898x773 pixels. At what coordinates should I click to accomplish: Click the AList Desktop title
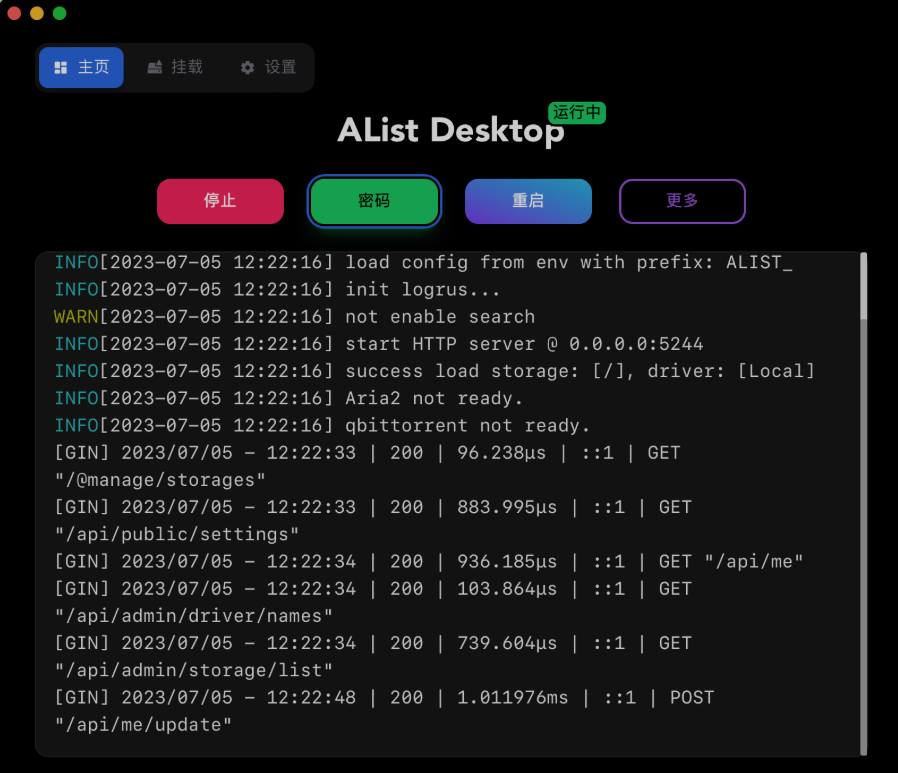point(451,131)
